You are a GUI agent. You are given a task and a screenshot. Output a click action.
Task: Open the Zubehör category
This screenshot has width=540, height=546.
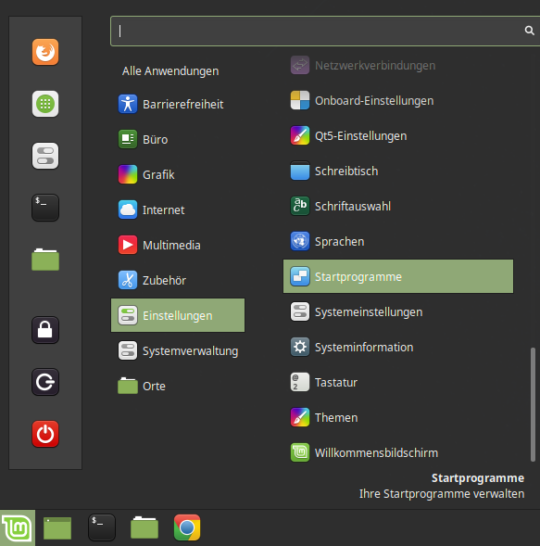point(178,280)
